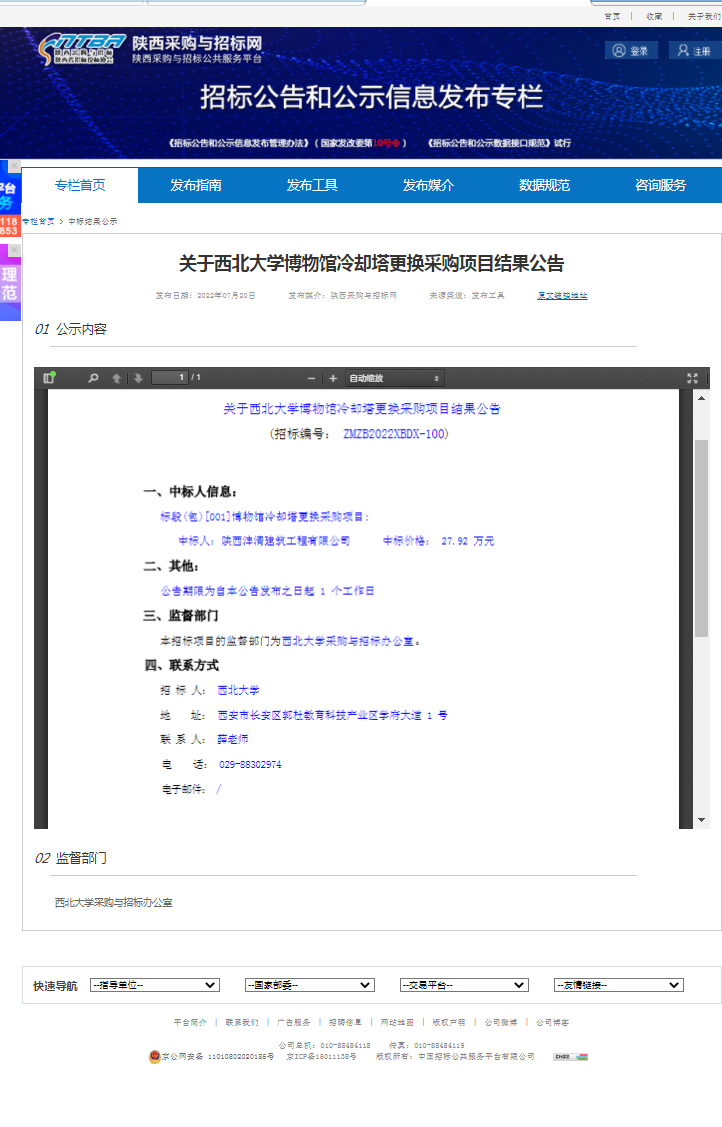Zoom in the PDF with plus

[333, 378]
